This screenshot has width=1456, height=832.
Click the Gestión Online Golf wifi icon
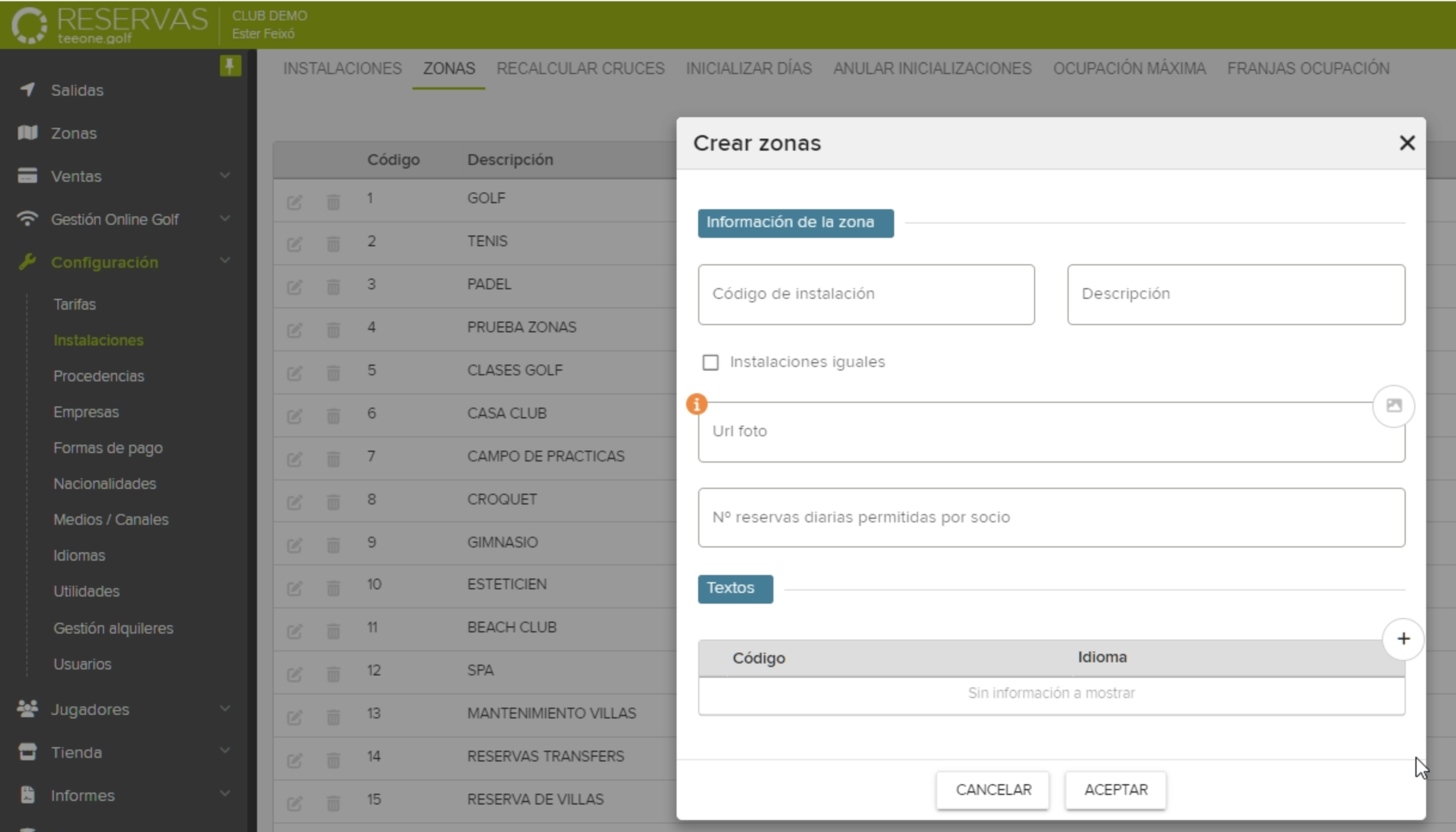[27, 219]
